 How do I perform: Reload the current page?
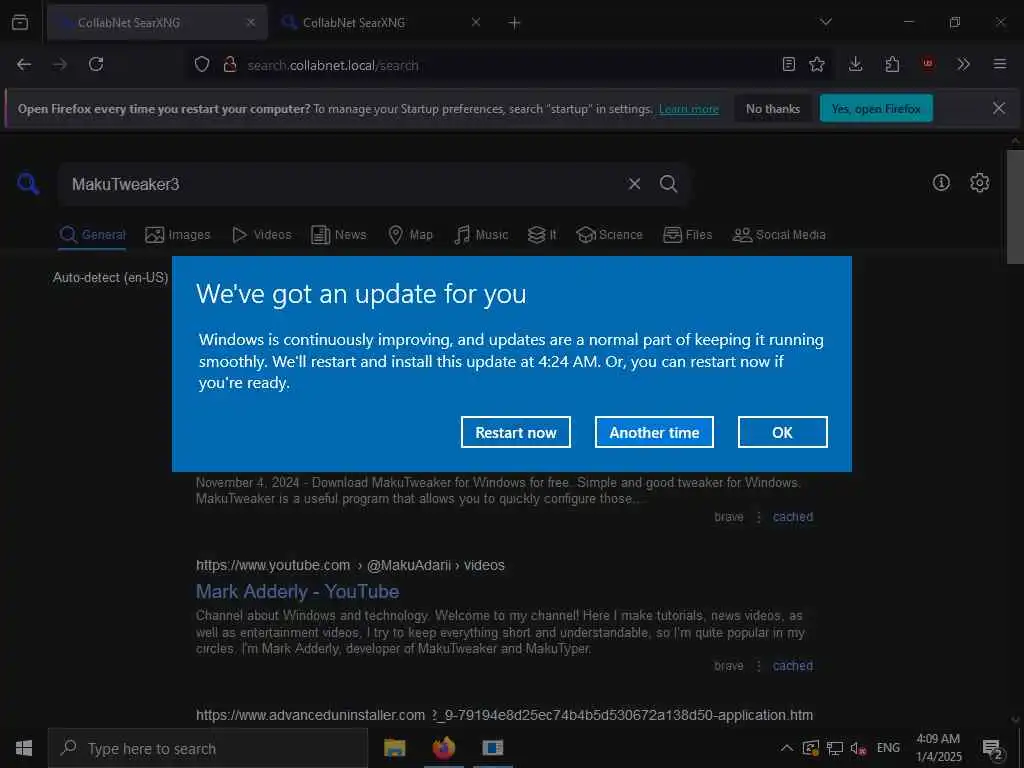(96, 65)
